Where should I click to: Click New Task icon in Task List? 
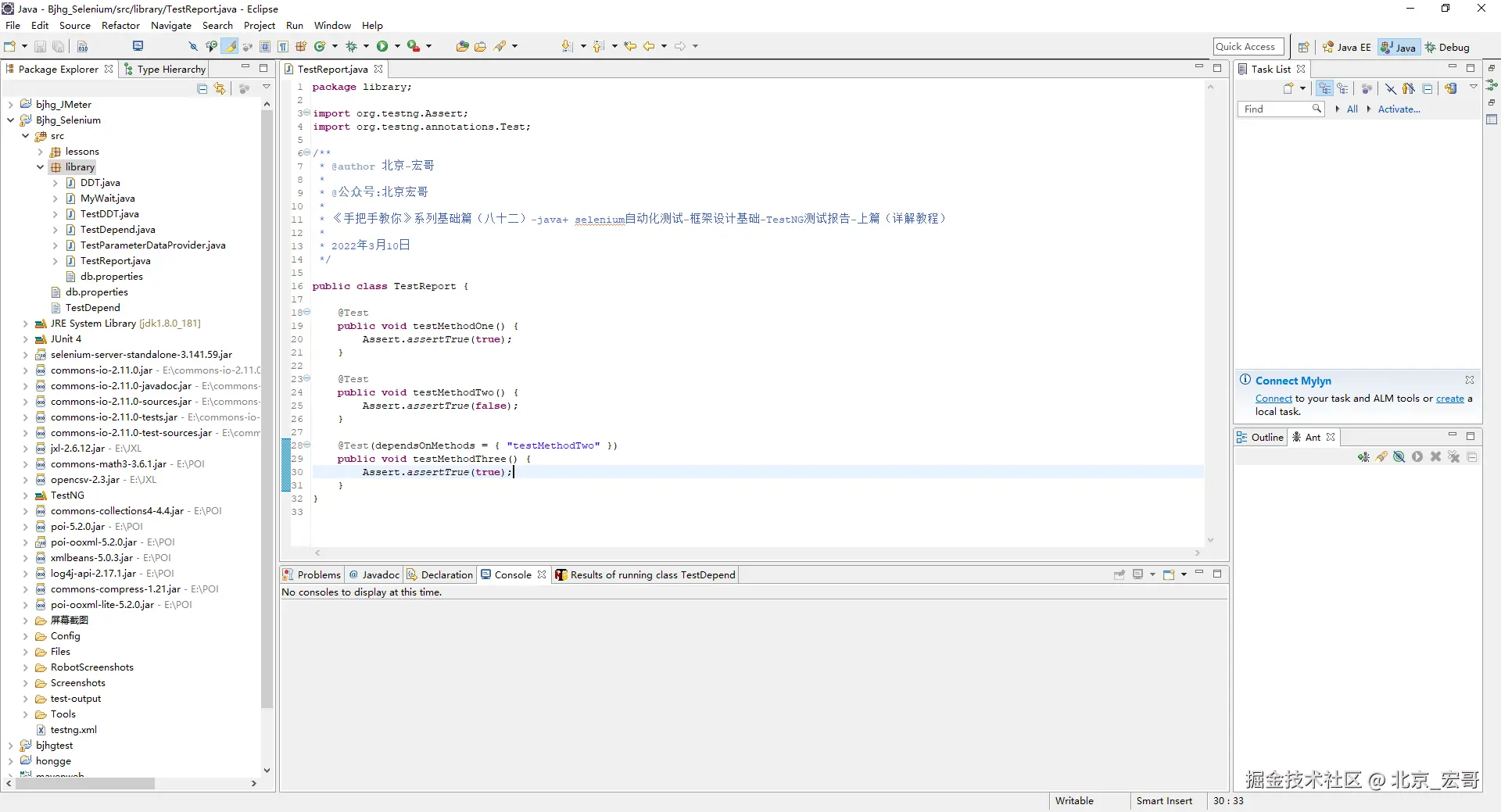(x=1288, y=88)
